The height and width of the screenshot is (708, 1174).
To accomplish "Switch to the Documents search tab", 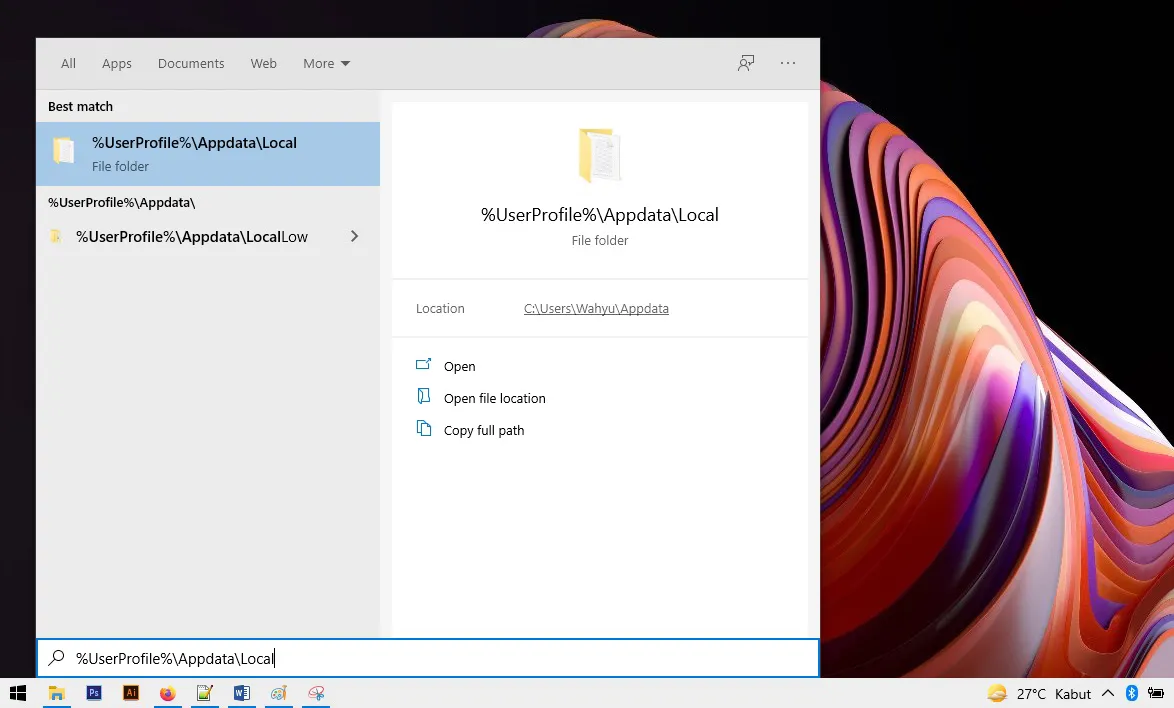I will pyautogui.click(x=191, y=63).
